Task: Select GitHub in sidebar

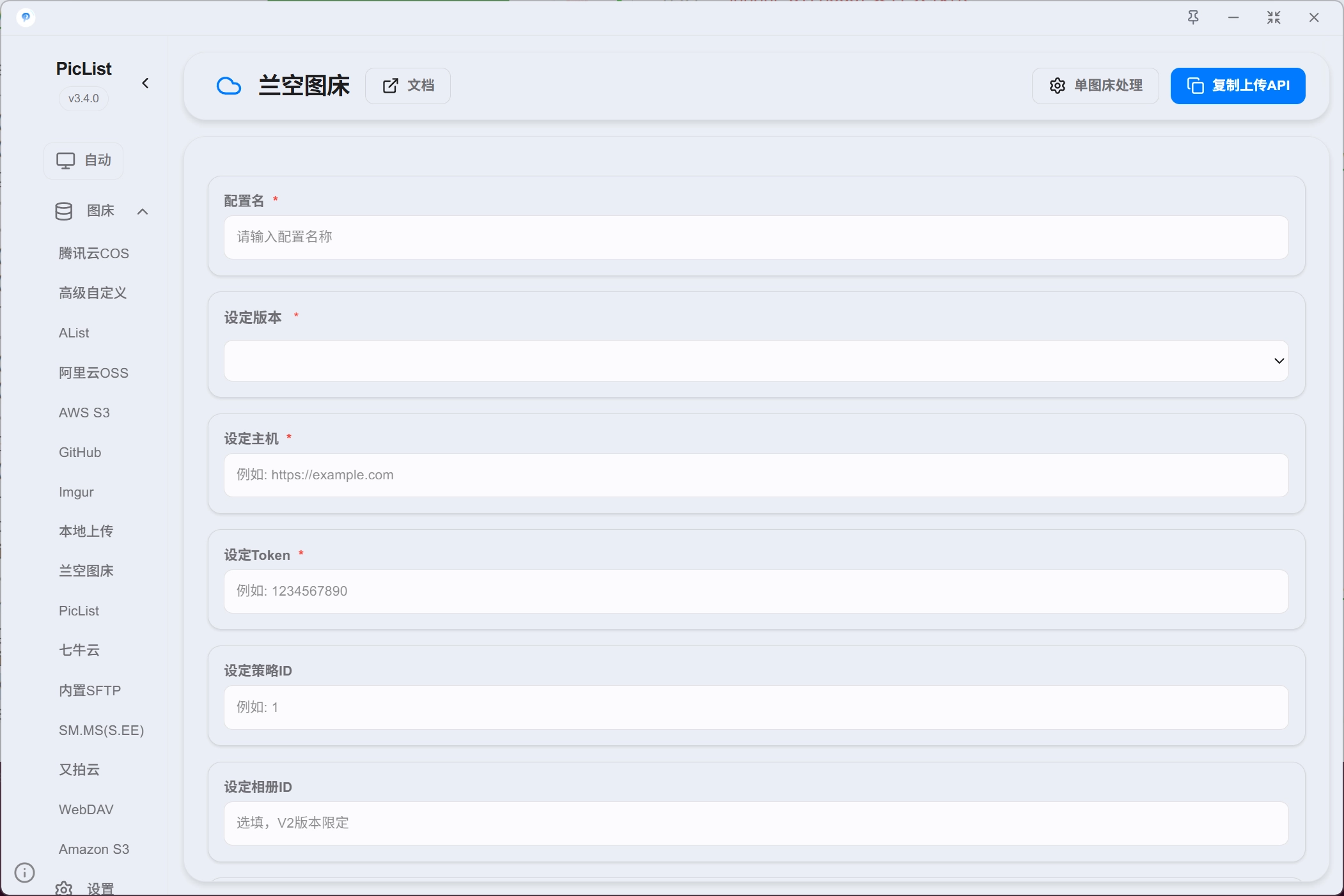Action: [80, 452]
